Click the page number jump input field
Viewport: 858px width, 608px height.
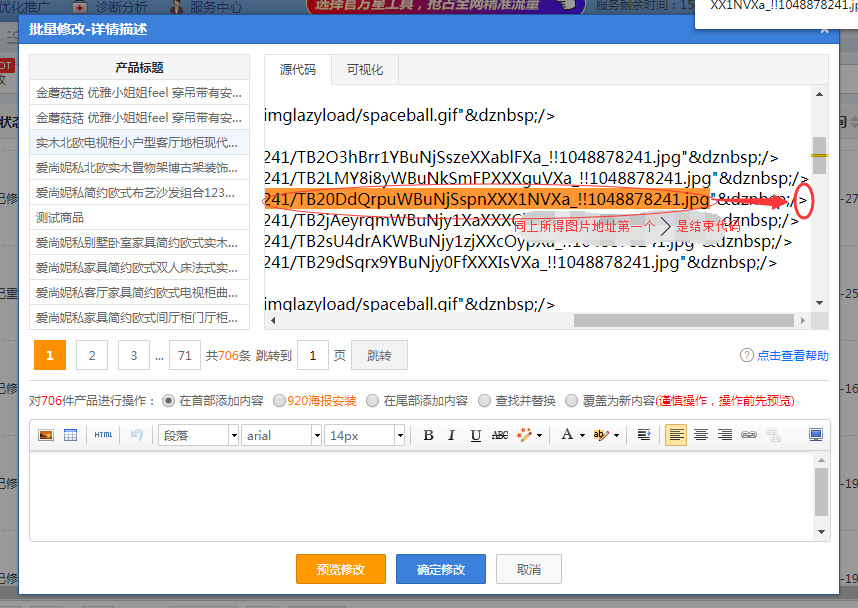[313, 355]
